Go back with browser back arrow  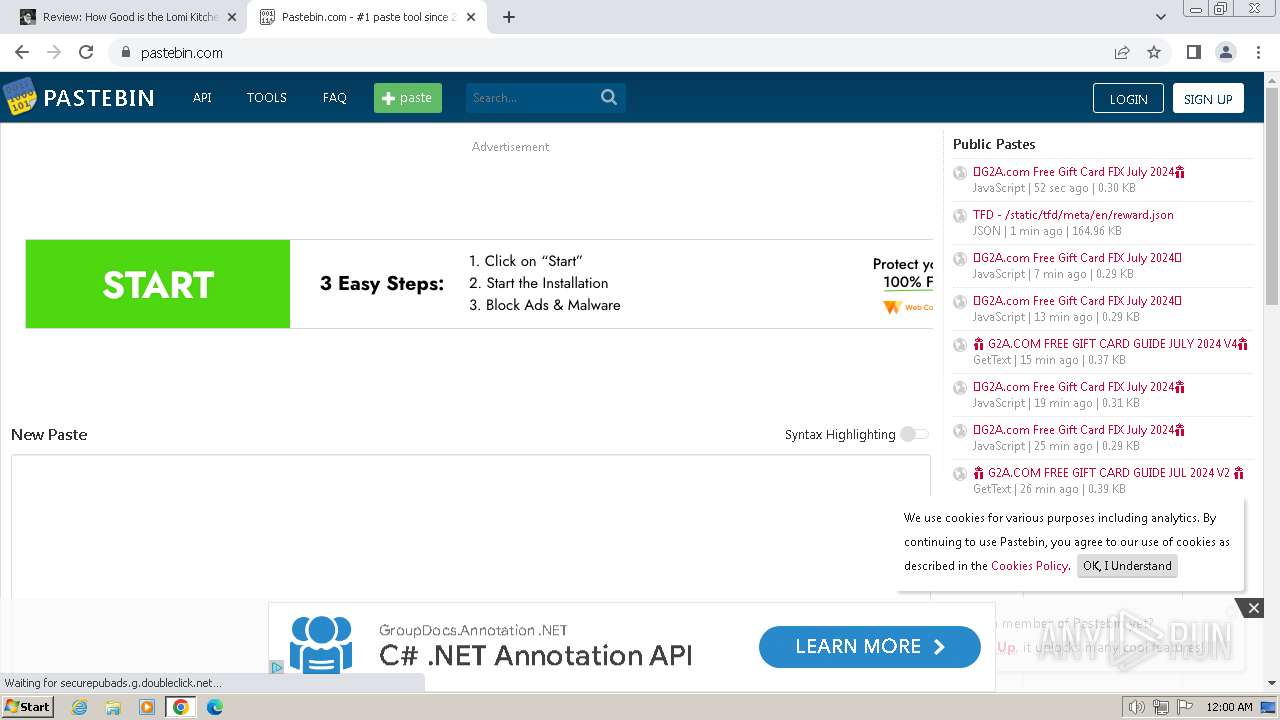point(22,52)
